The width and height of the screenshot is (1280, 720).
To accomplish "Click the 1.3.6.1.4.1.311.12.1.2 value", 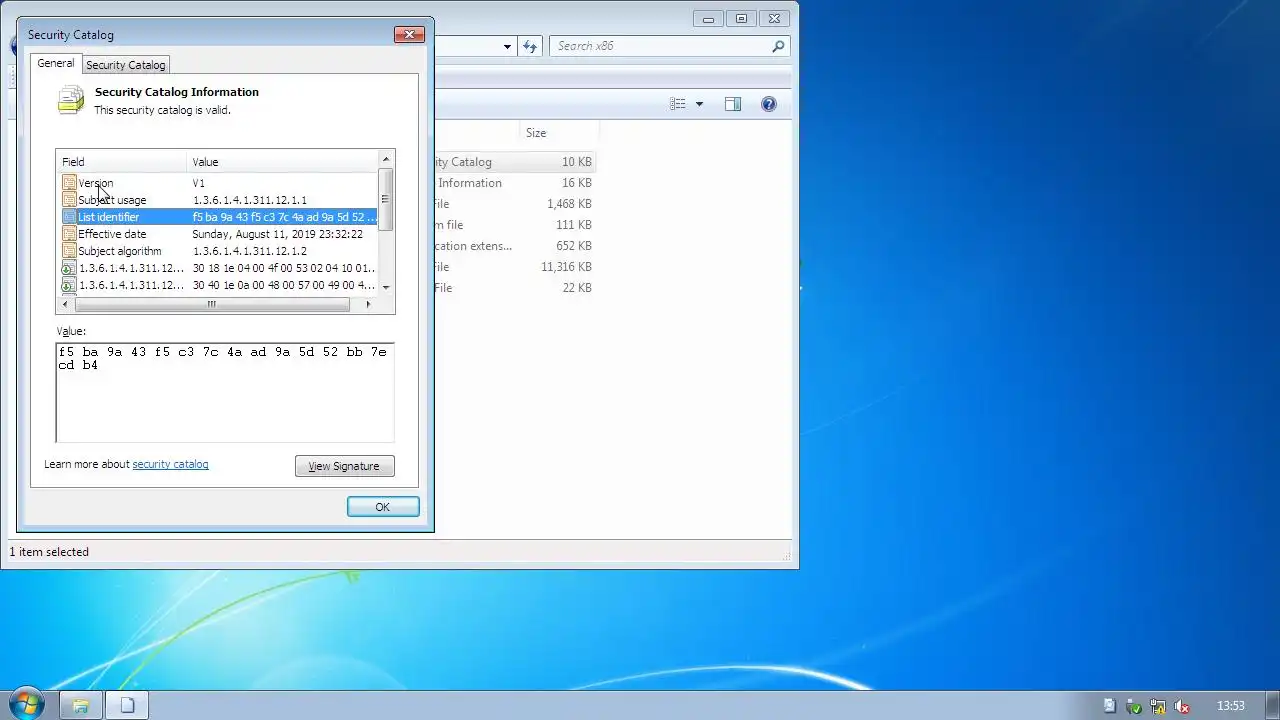I will point(249,251).
